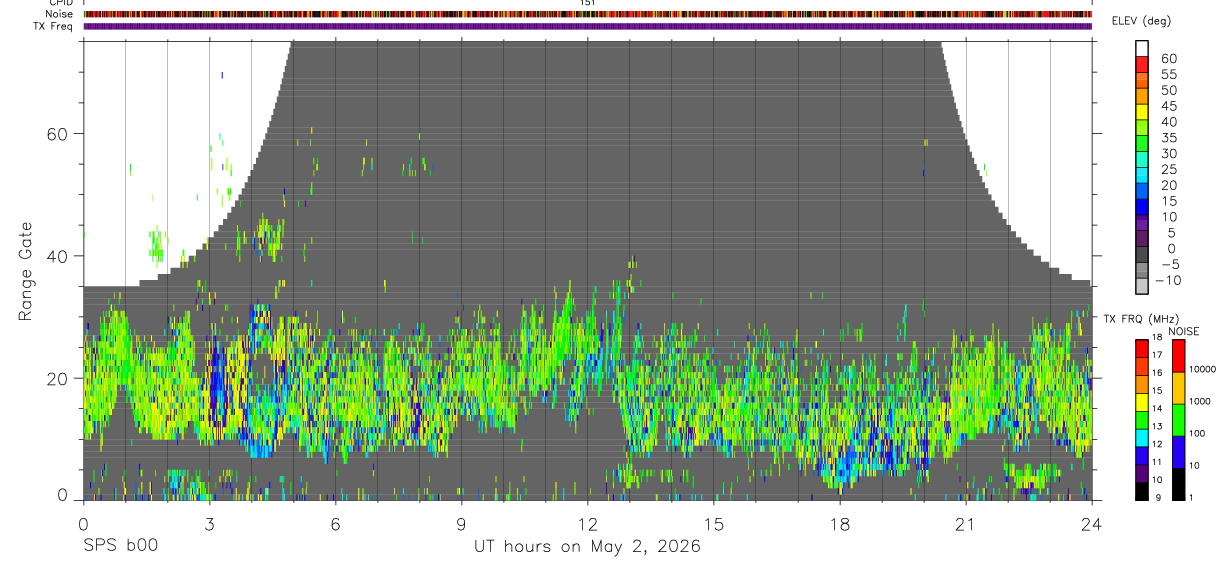Click the 'ELEV (deg)' colorbar title
The image size is (1228, 567).
(1139, 21)
